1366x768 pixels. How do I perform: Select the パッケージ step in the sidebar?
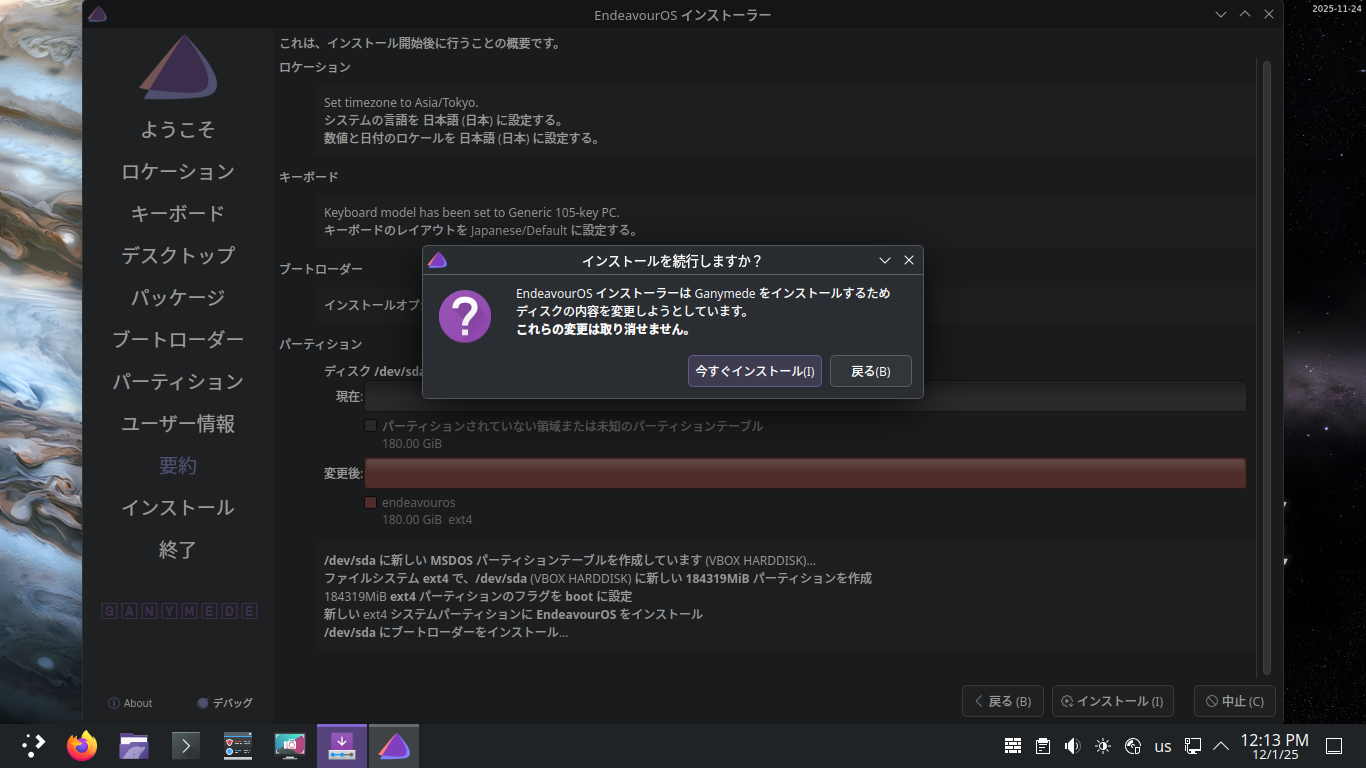(178, 297)
